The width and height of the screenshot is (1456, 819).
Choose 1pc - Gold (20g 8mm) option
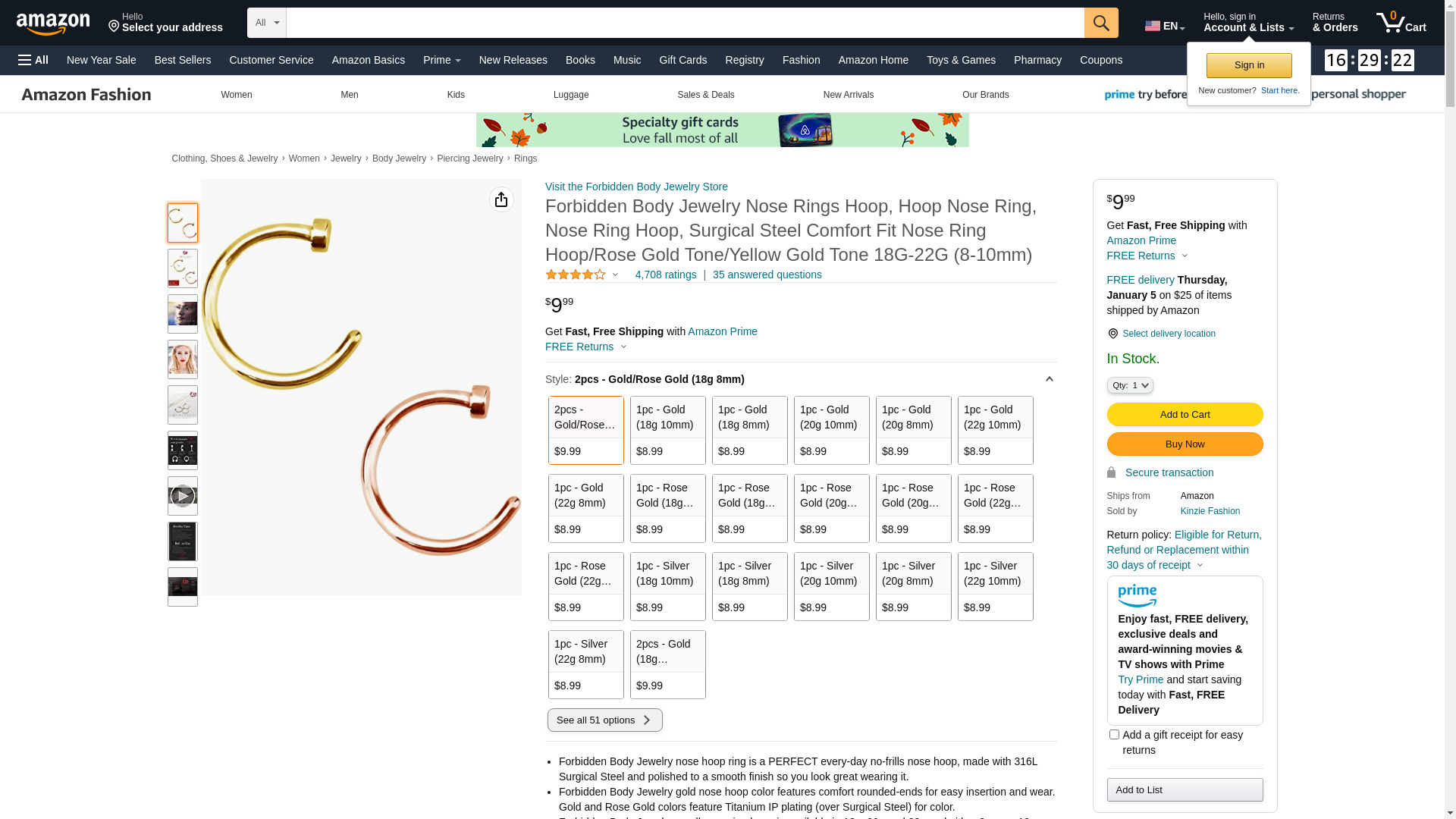click(913, 430)
